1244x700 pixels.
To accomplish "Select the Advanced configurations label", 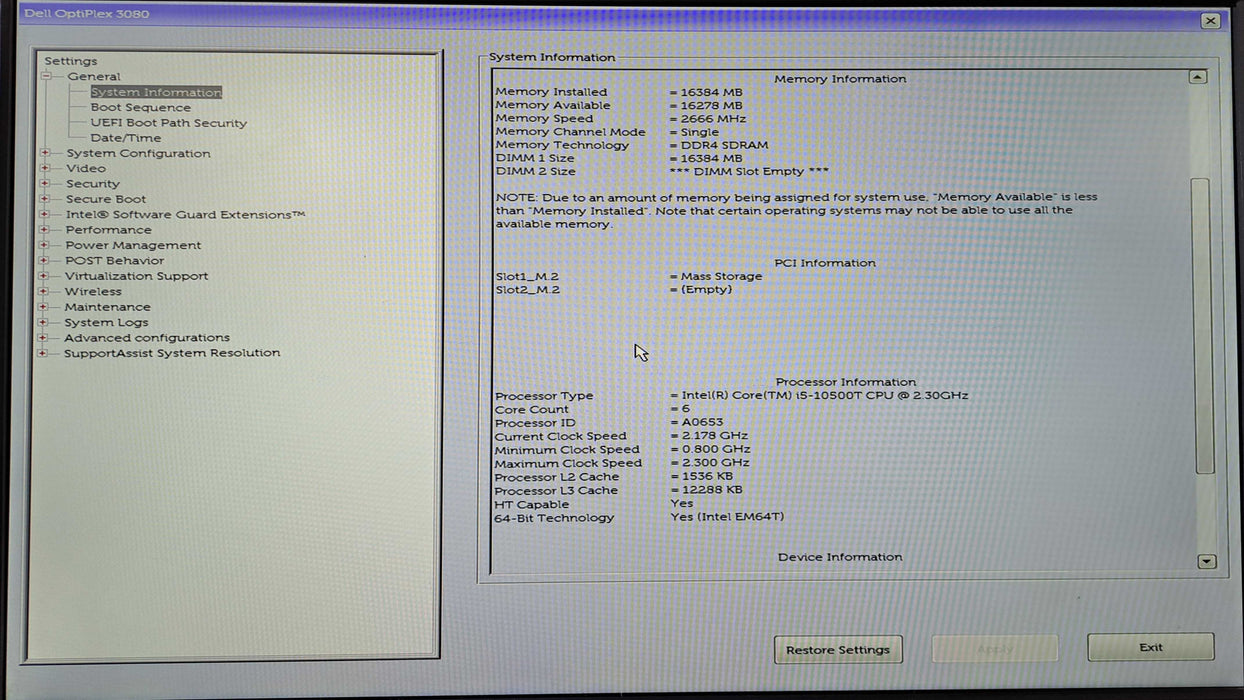I will [146, 338].
